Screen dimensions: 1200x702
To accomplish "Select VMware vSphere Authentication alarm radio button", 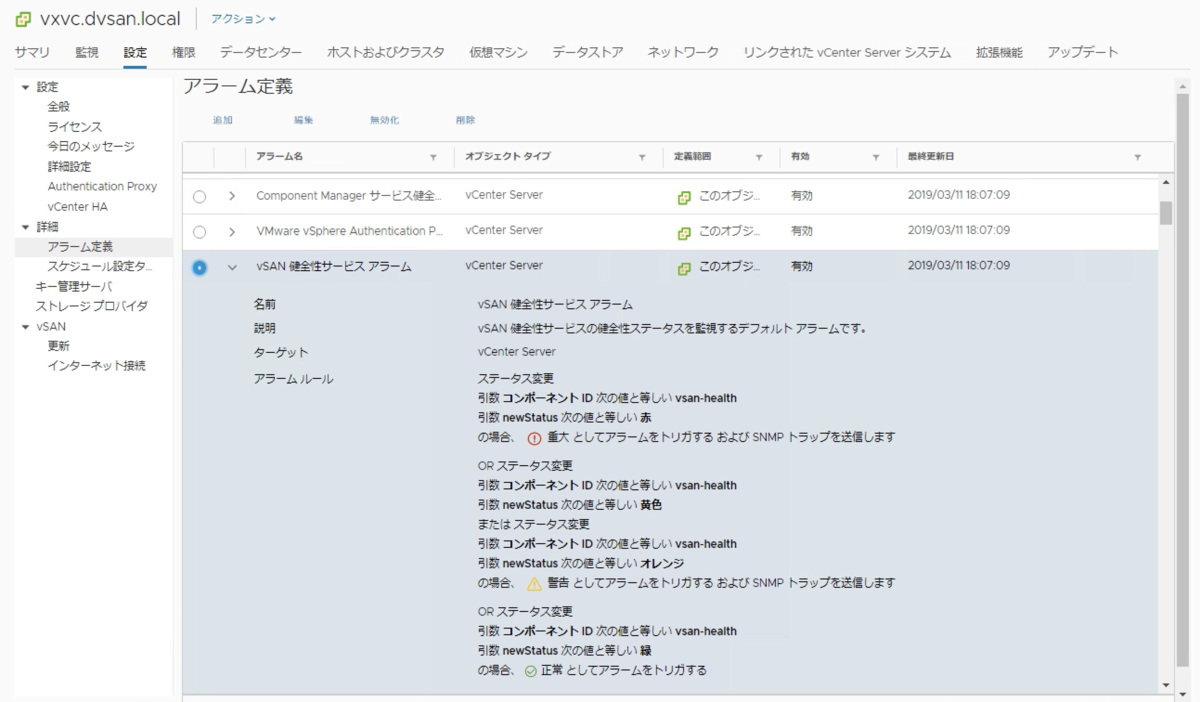I will (x=199, y=232).
